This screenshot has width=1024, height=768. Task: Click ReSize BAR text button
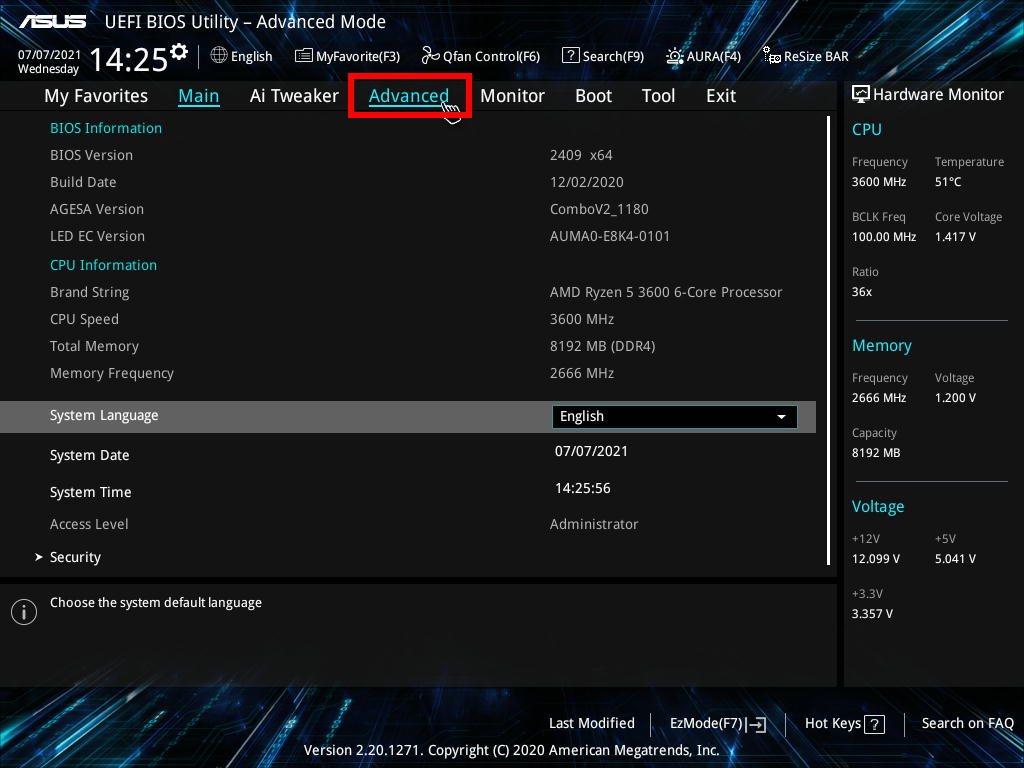point(816,57)
